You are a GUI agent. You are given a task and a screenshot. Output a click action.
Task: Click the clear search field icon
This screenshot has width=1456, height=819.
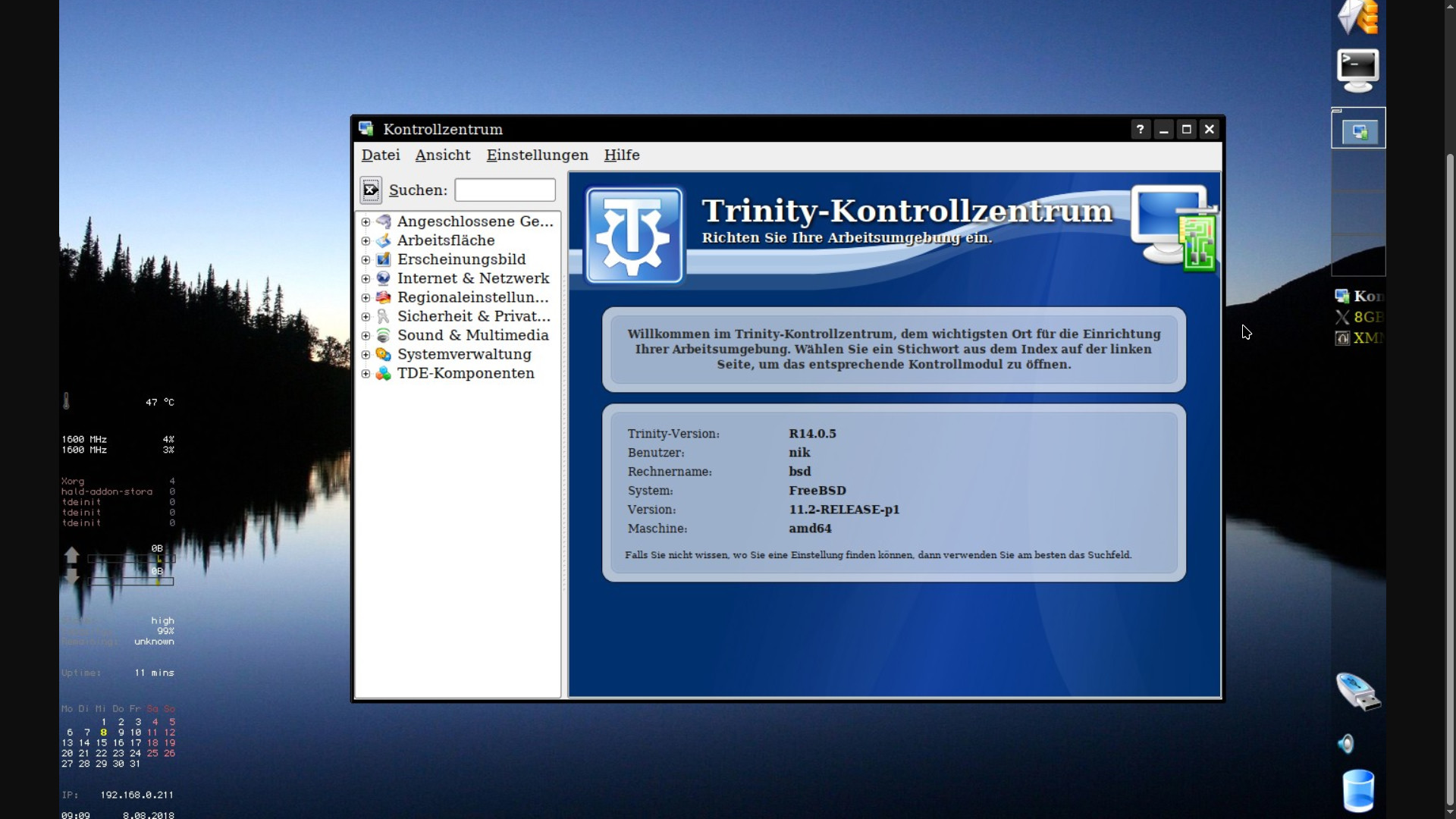pyautogui.click(x=370, y=190)
